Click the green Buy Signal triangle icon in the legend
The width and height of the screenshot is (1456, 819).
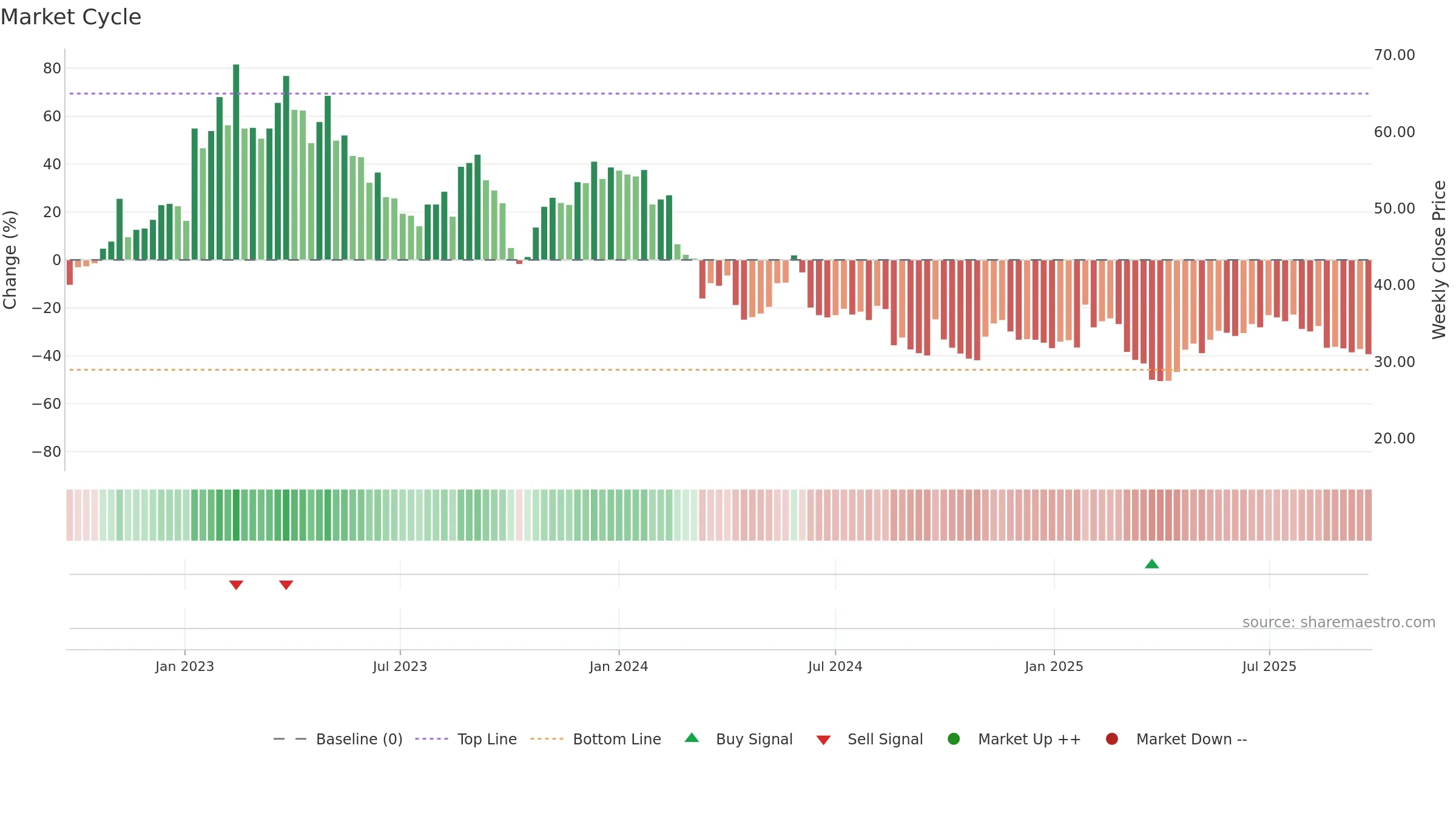pyautogui.click(x=692, y=738)
